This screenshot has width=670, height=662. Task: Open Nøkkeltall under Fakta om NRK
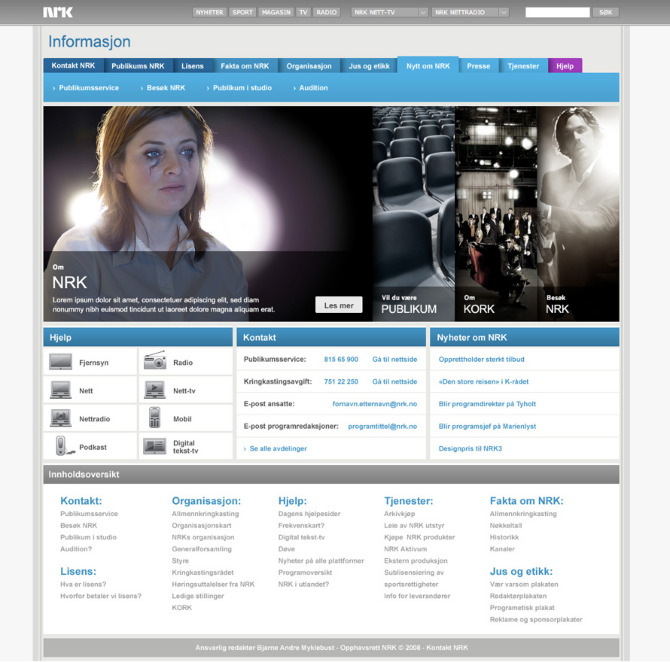tap(506, 525)
